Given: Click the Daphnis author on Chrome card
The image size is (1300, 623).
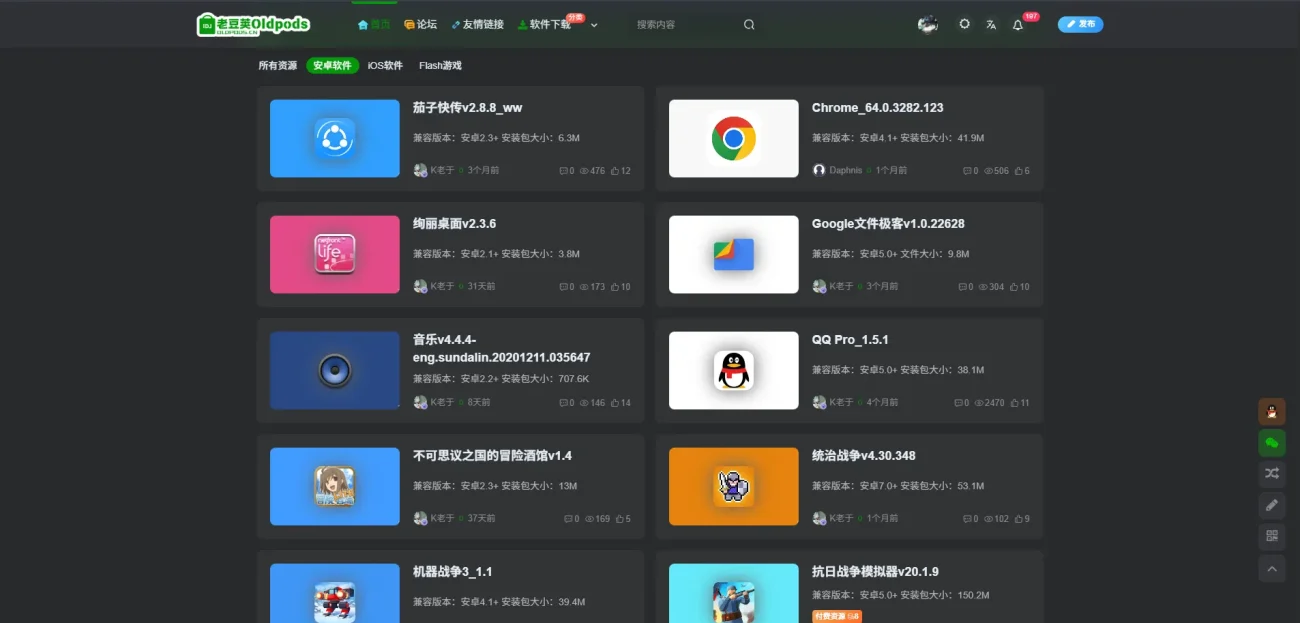Looking at the screenshot, I should point(845,171).
